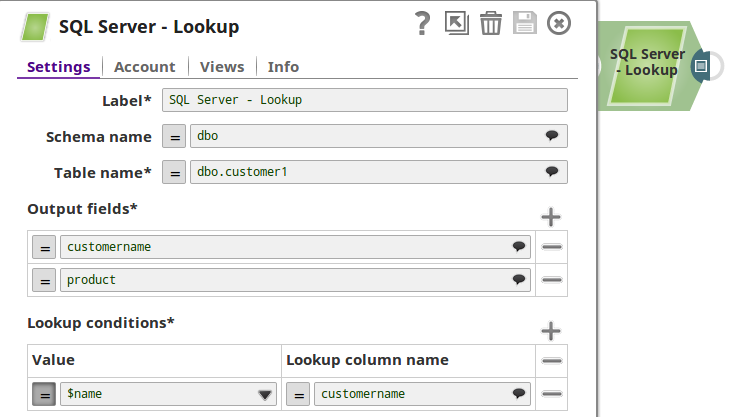Remove the $name lookup condition row
This screenshot has height=417, width=738.
click(x=552, y=393)
